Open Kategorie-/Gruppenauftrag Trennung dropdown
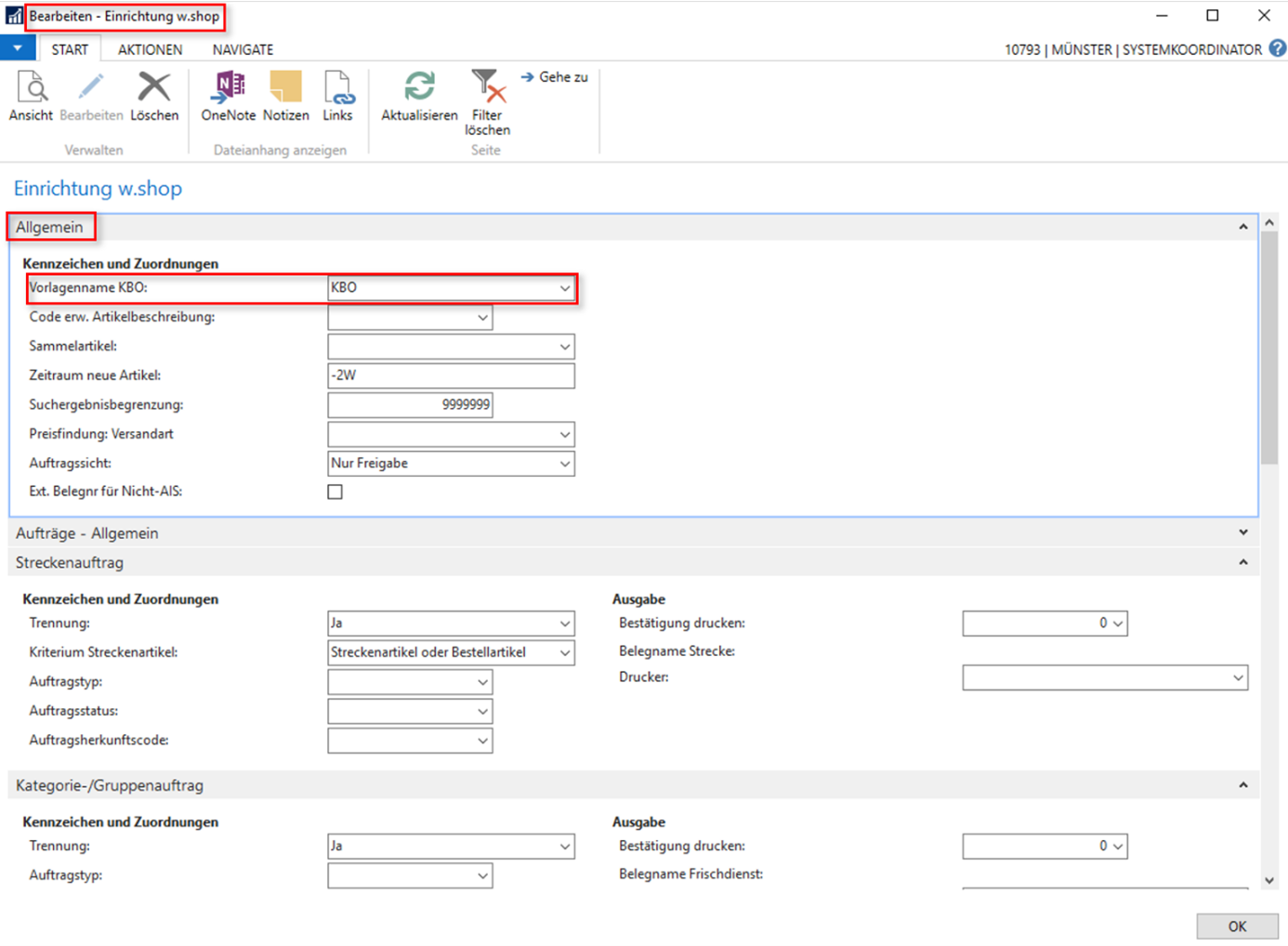Screen dimensions: 1288x946 [x=564, y=847]
